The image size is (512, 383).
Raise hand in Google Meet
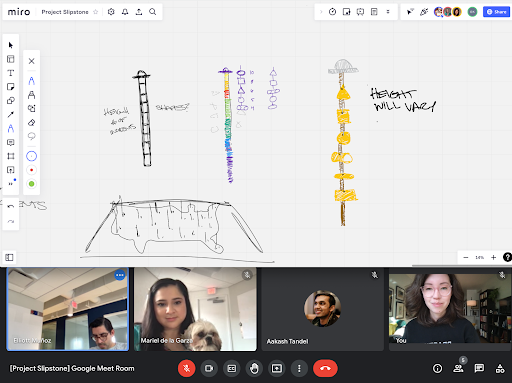[254, 368]
